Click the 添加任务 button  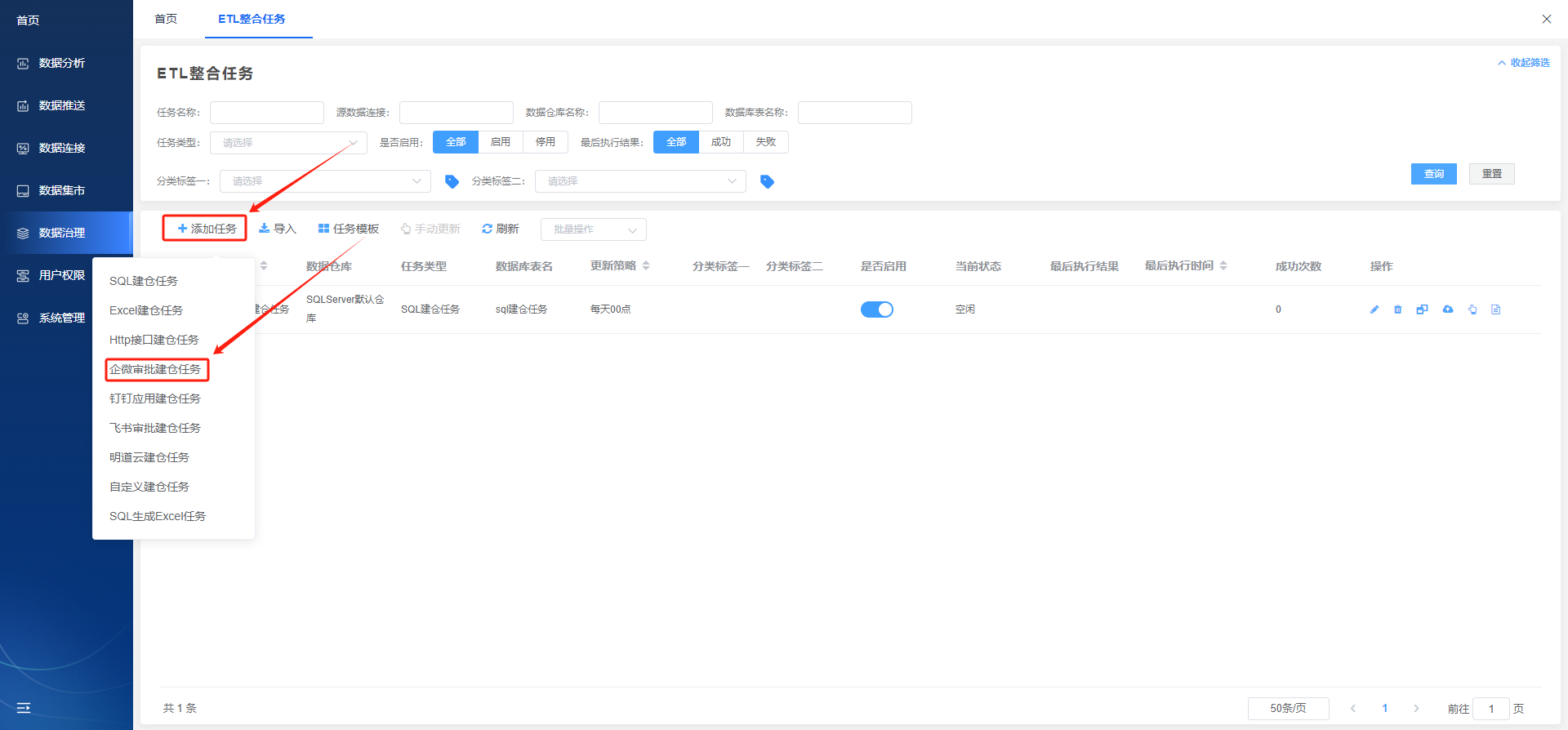point(205,229)
